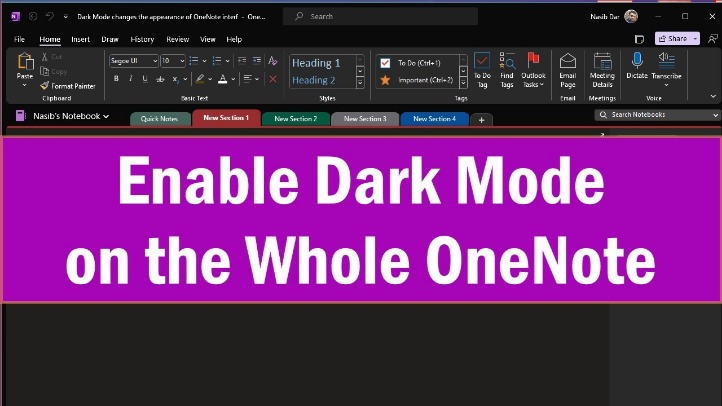722x406 pixels.
Task: Click the Paste clipboard icon
Action: click(x=25, y=62)
